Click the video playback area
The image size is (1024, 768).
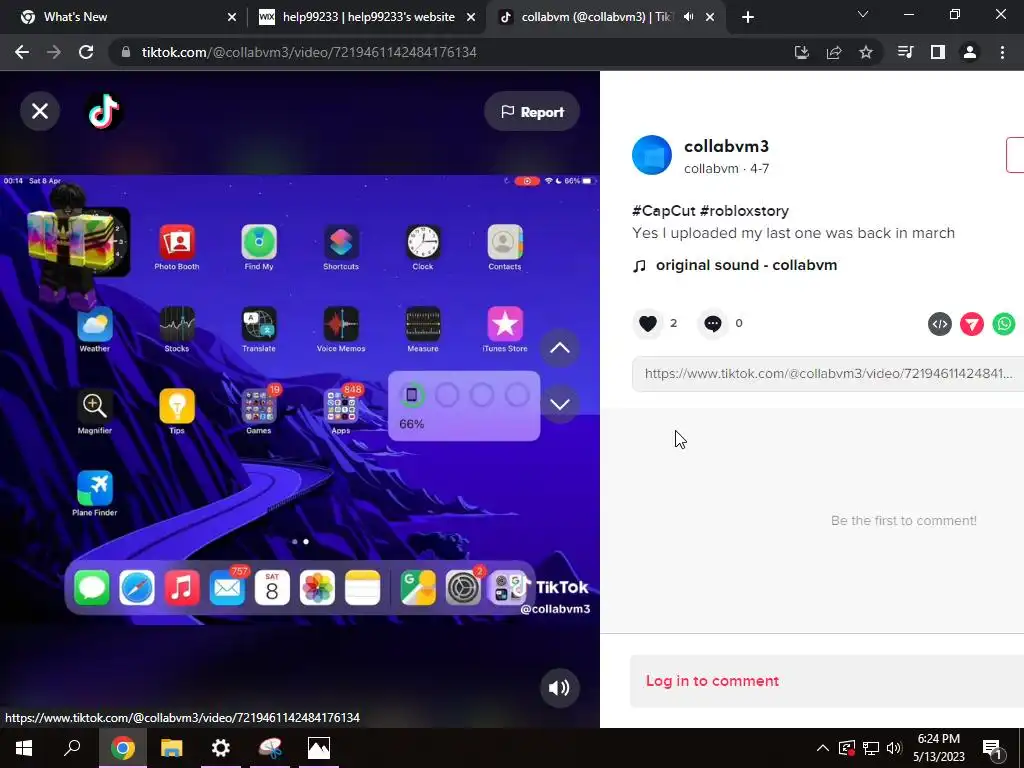[300, 399]
